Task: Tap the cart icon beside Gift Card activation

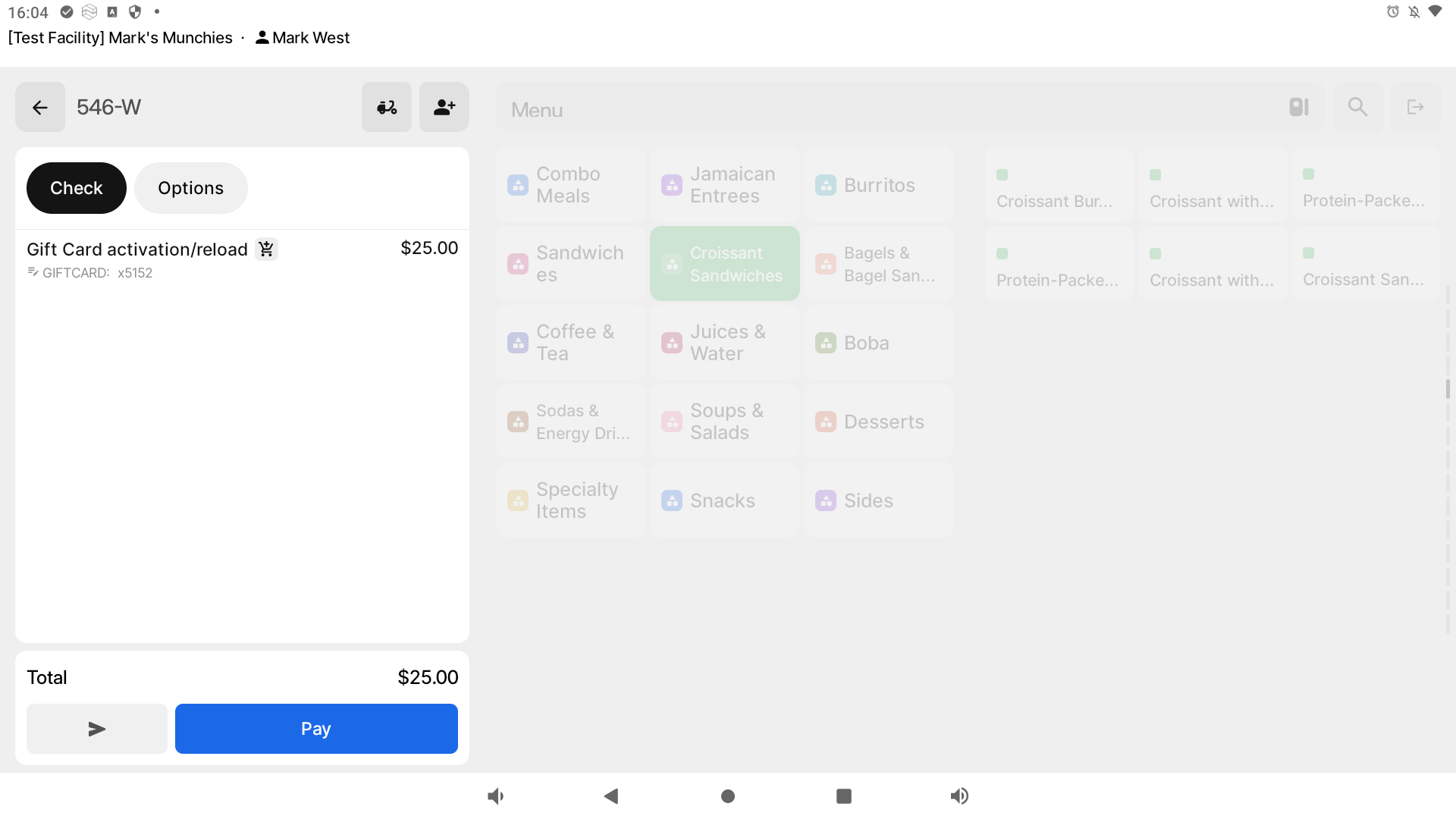Action: click(x=266, y=249)
